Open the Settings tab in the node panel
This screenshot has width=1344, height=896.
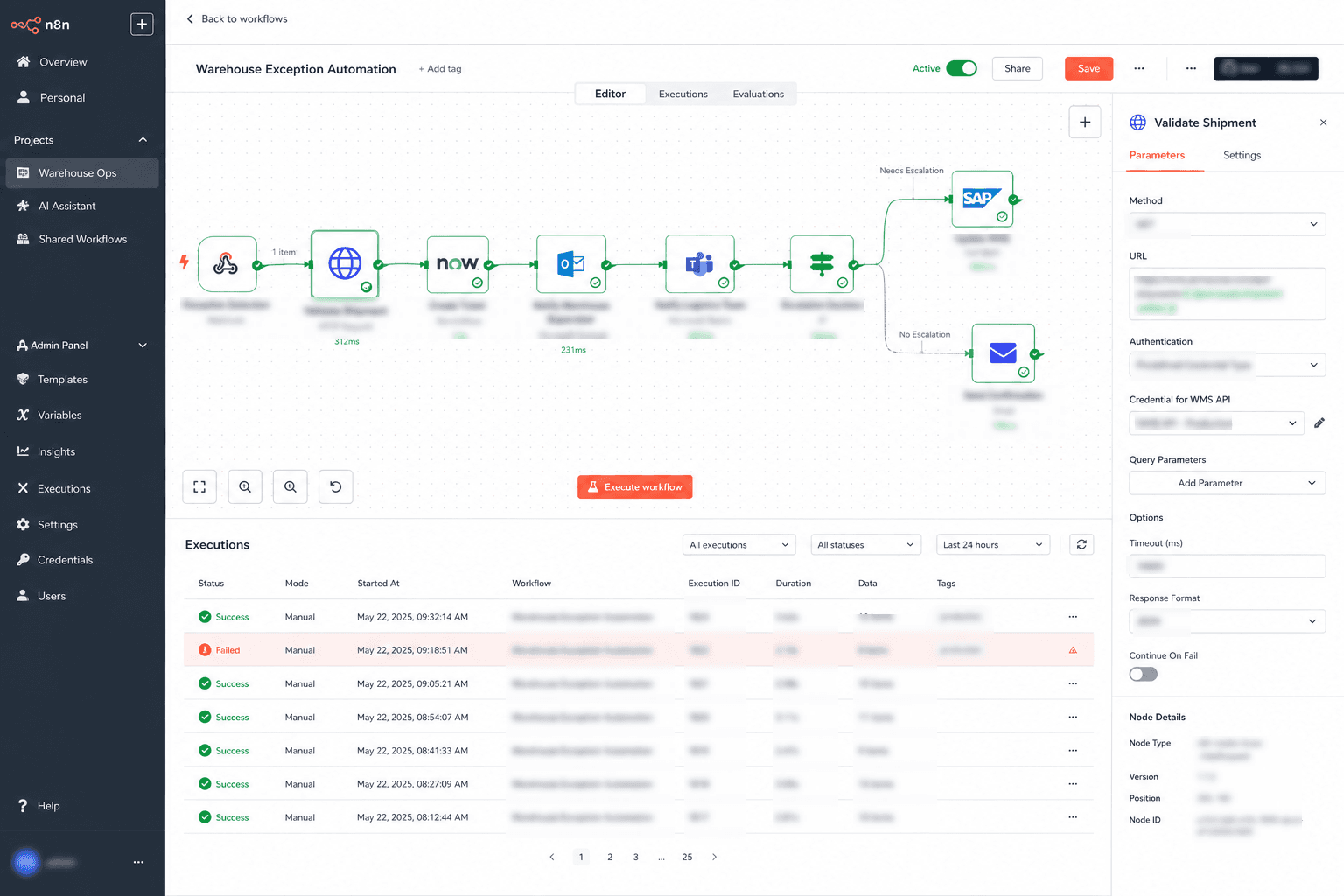[x=1242, y=156]
